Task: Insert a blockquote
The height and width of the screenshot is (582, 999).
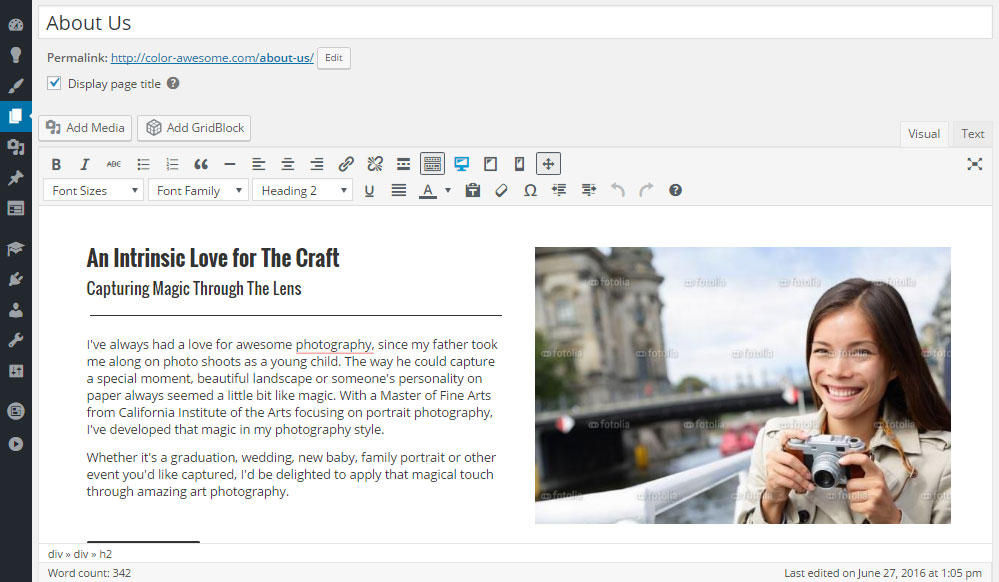Action: [201, 164]
